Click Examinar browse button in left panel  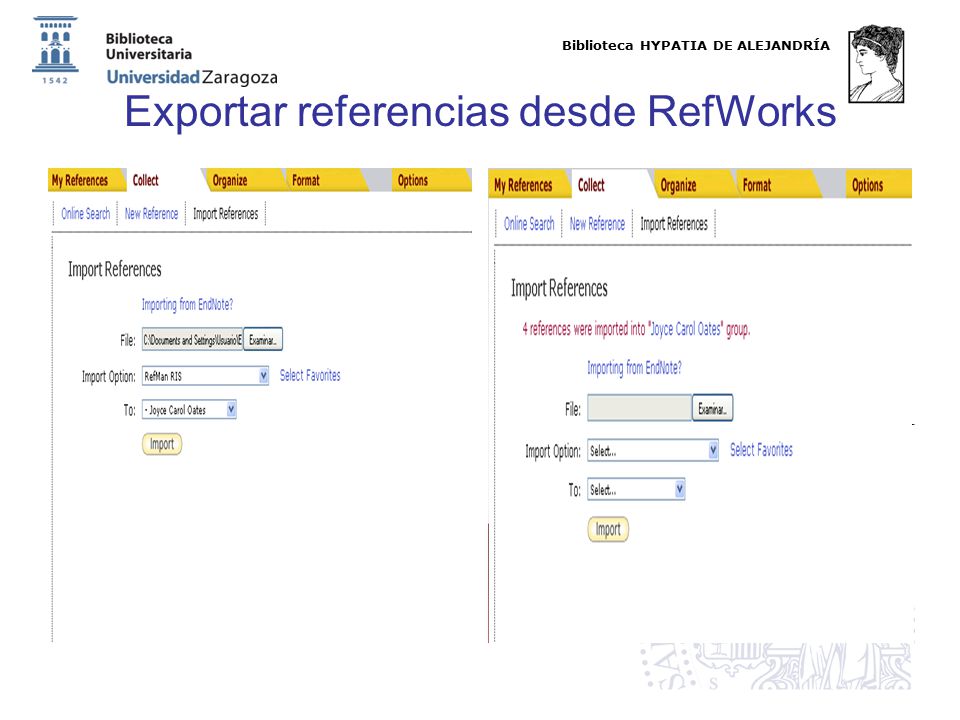pos(263,340)
